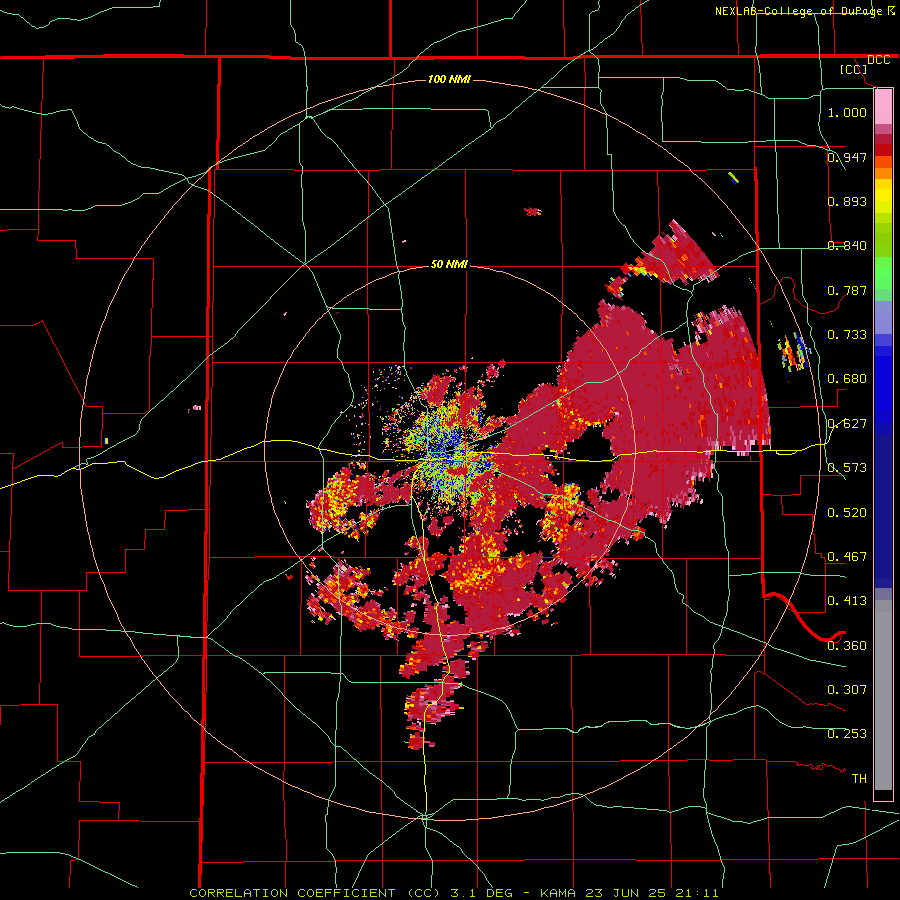The image size is (900, 900).
Task: Click the 0.893 color scale label
Action: (x=847, y=201)
